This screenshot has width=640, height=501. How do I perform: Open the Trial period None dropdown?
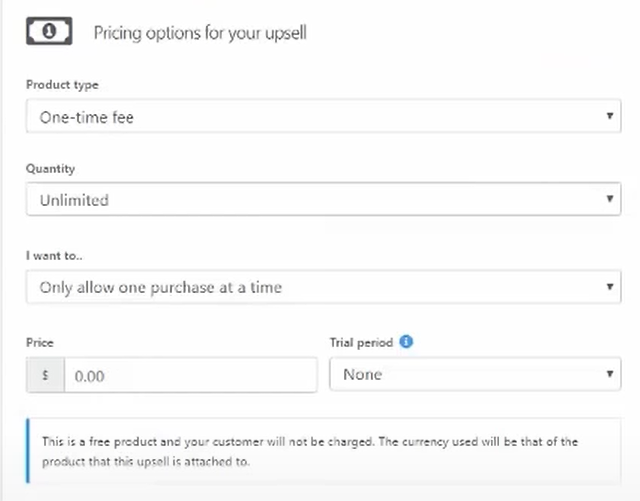coord(476,374)
